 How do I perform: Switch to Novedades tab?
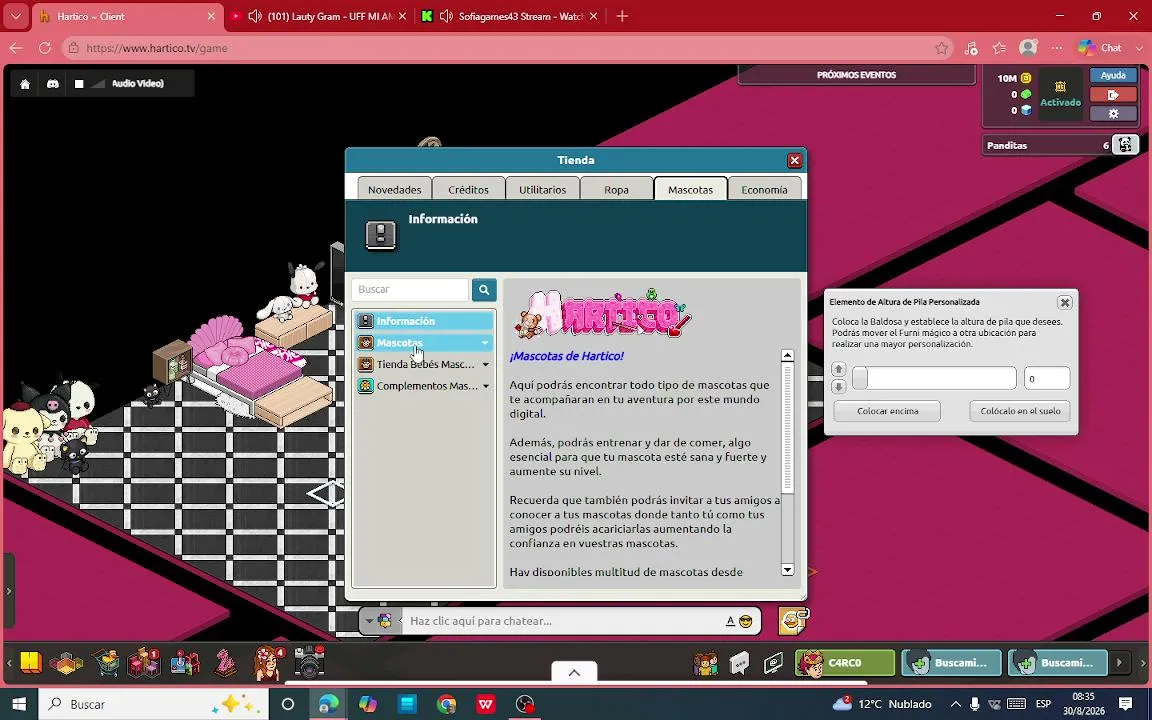(395, 190)
